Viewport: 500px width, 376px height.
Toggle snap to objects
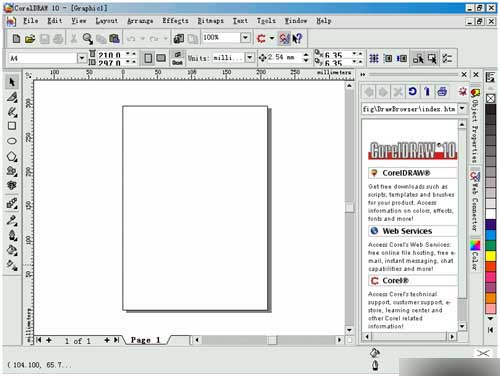402,59
